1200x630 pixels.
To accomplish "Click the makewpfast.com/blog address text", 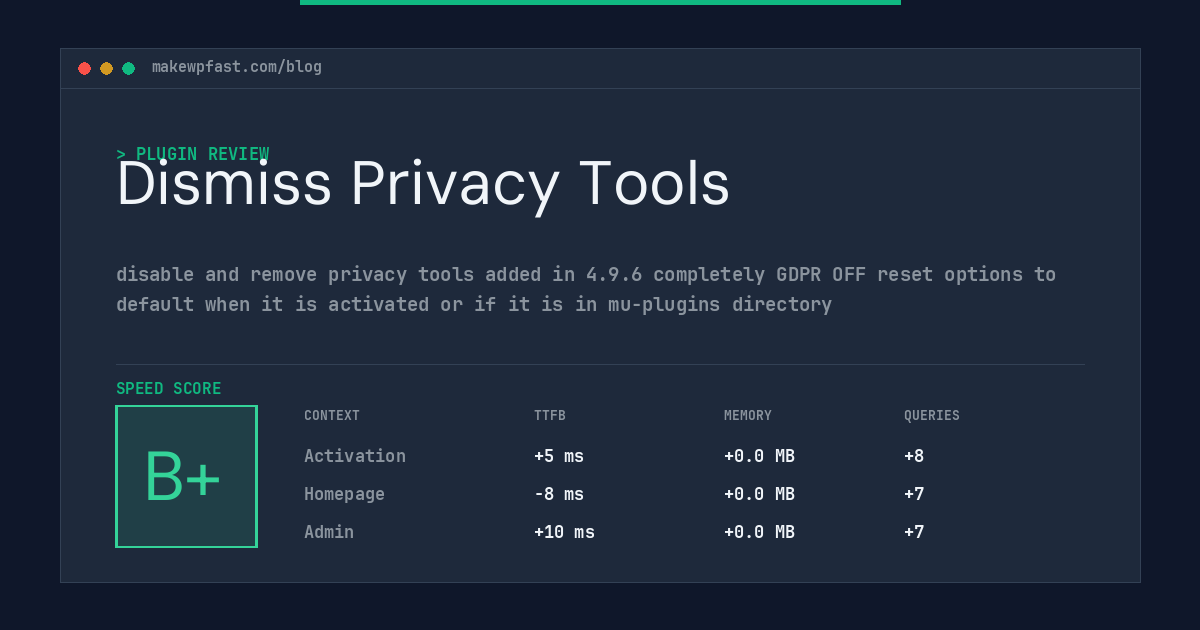I will 237,67.
